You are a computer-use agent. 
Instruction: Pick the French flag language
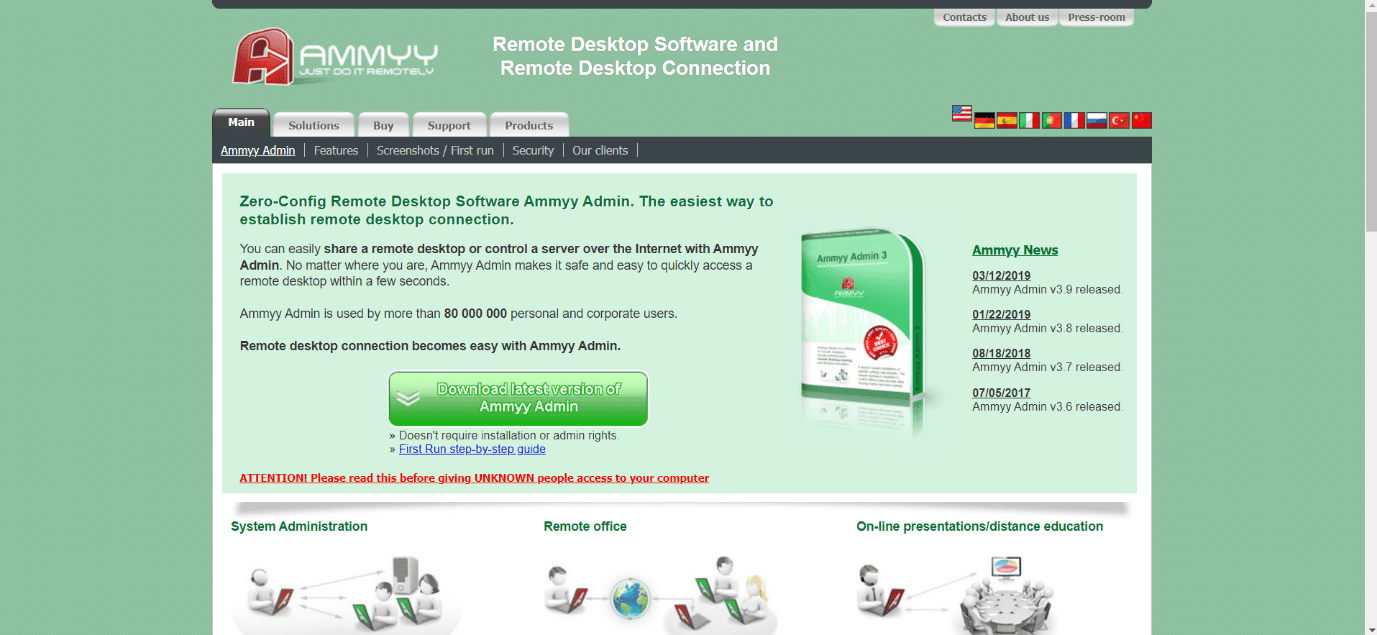click(1074, 120)
